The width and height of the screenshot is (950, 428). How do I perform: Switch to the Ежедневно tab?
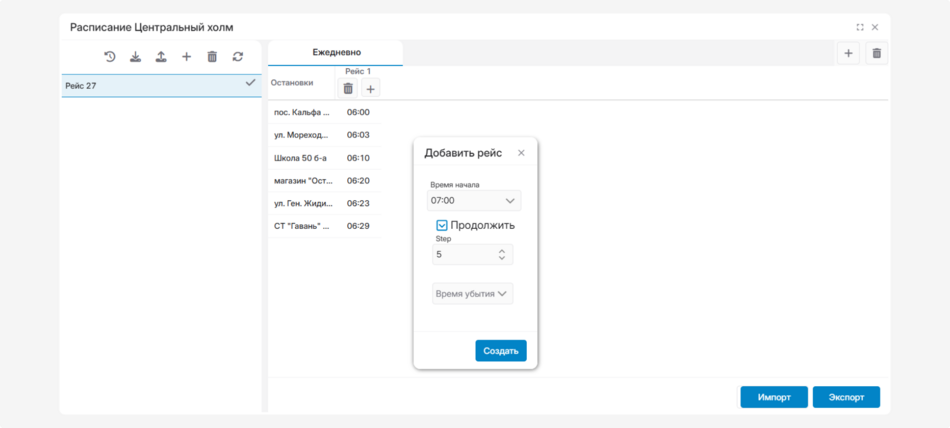(x=336, y=52)
